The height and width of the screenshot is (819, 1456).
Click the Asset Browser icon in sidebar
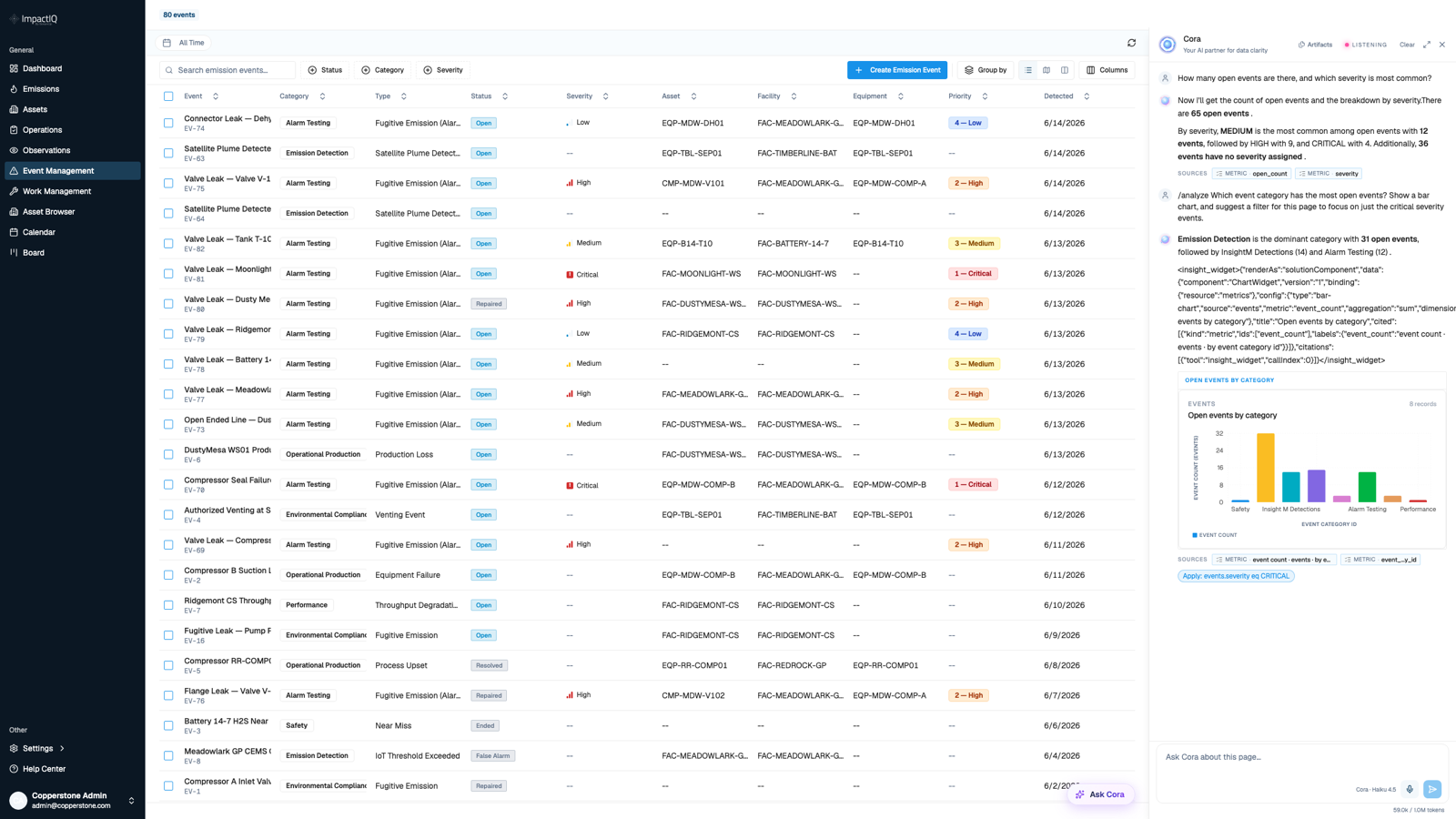point(14,212)
